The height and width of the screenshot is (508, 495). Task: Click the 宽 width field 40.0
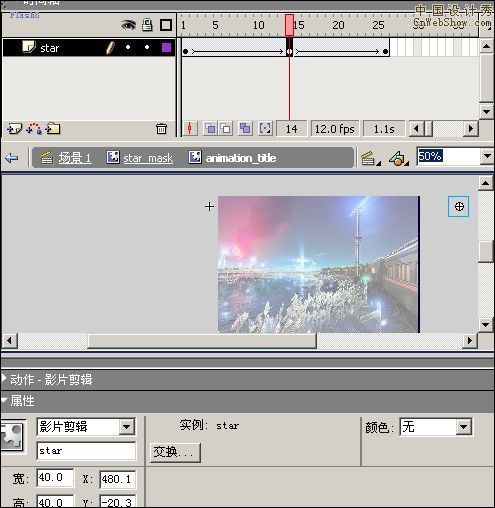[55, 478]
